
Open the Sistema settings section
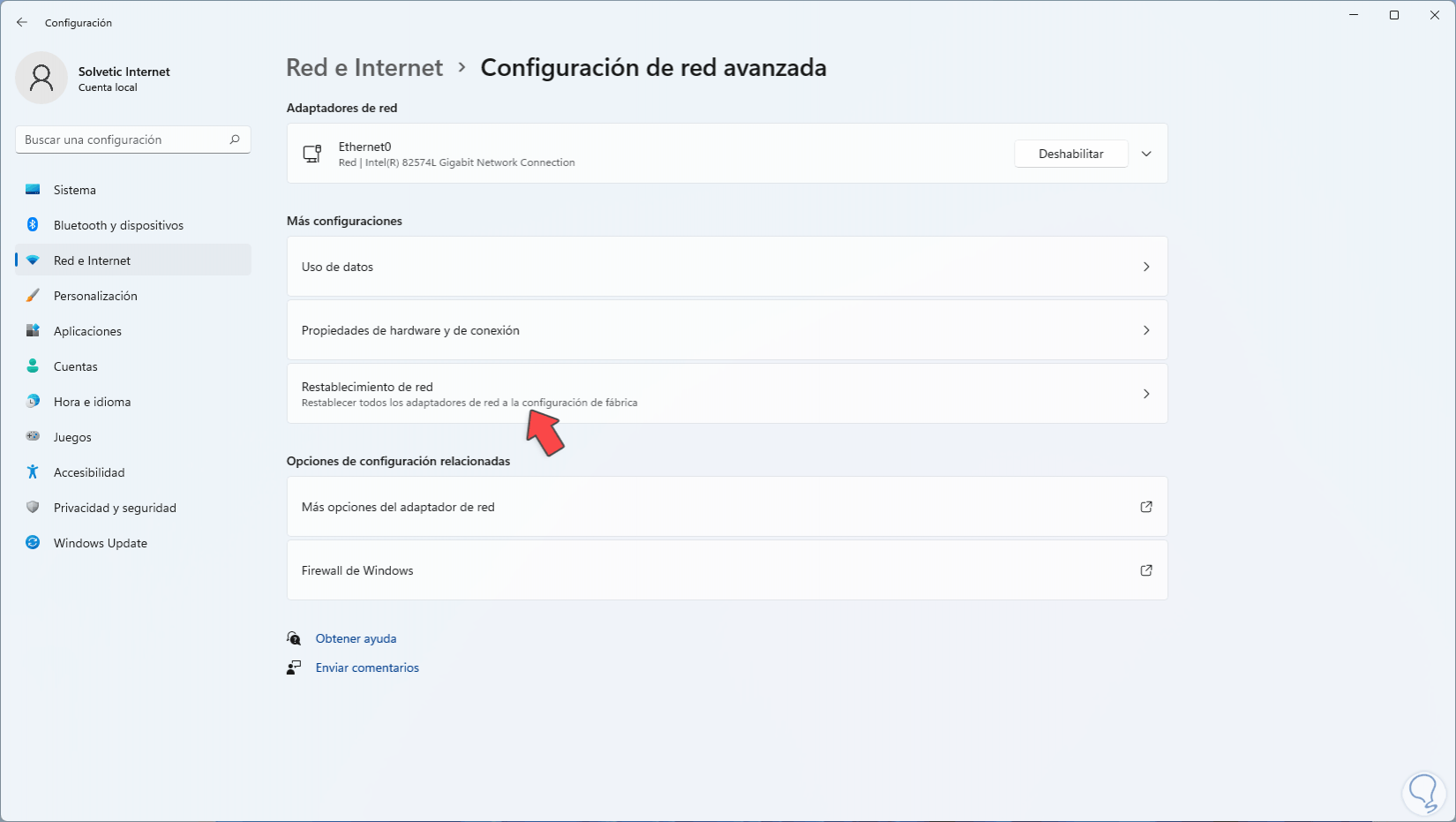tap(133, 190)
